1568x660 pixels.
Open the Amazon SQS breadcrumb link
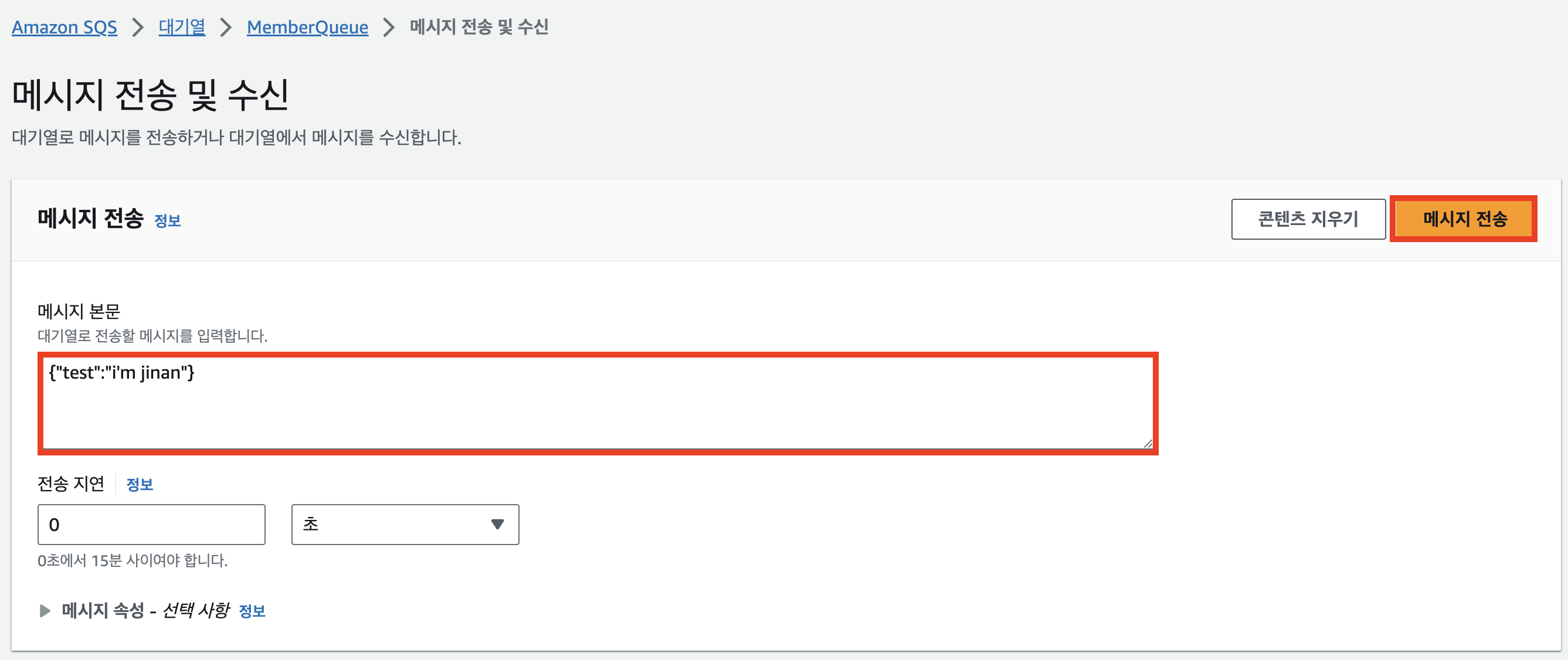(65, 28)
